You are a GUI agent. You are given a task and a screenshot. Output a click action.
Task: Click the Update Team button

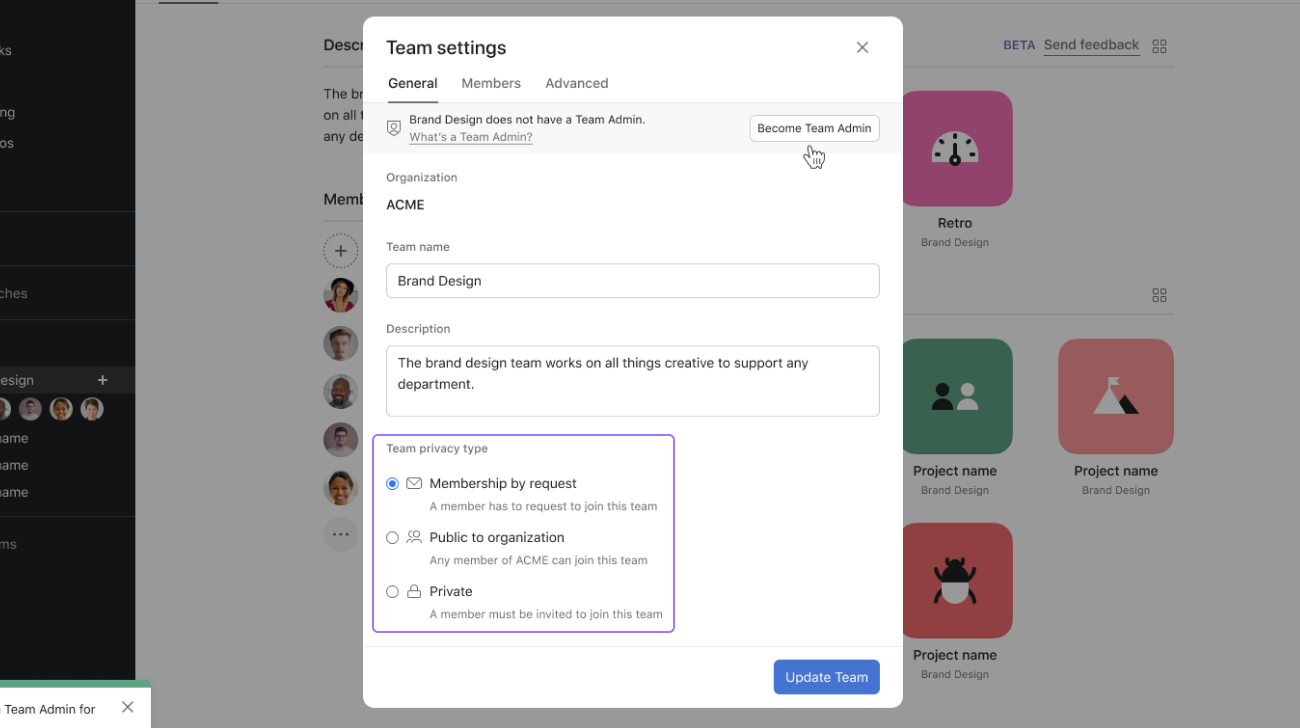click(826, 677)
